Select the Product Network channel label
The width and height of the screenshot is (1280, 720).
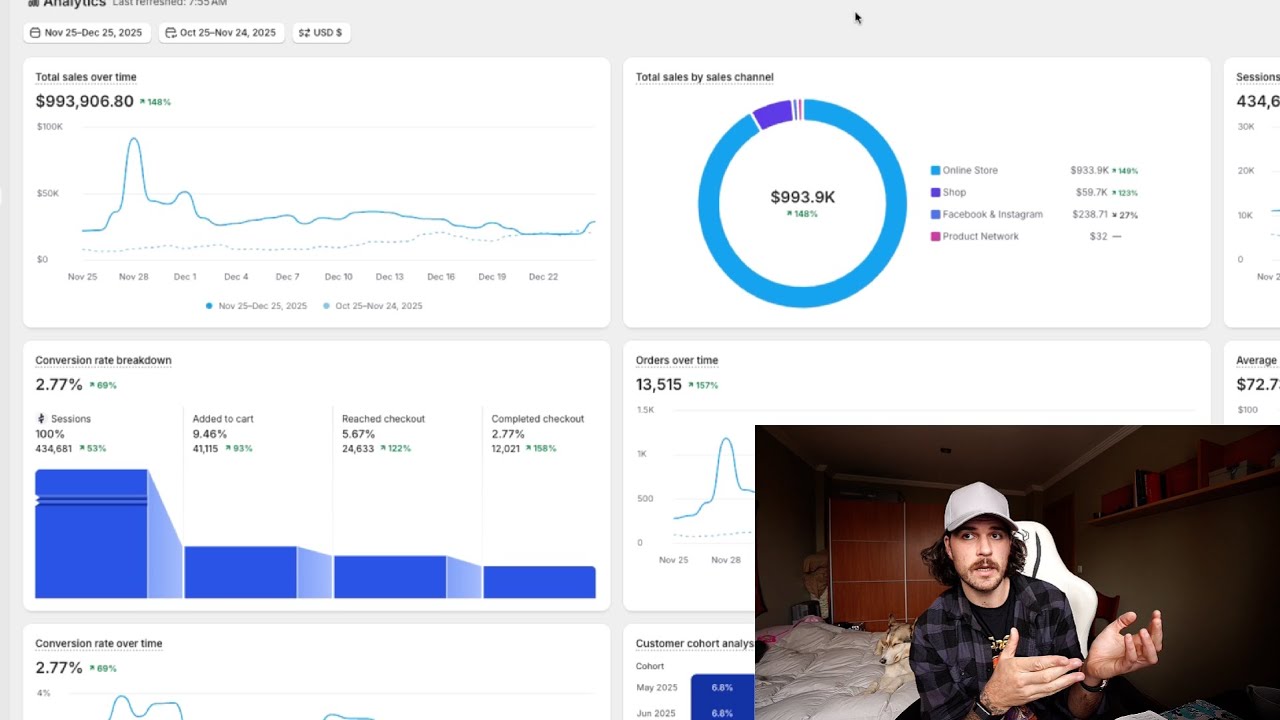click(981, 237)
